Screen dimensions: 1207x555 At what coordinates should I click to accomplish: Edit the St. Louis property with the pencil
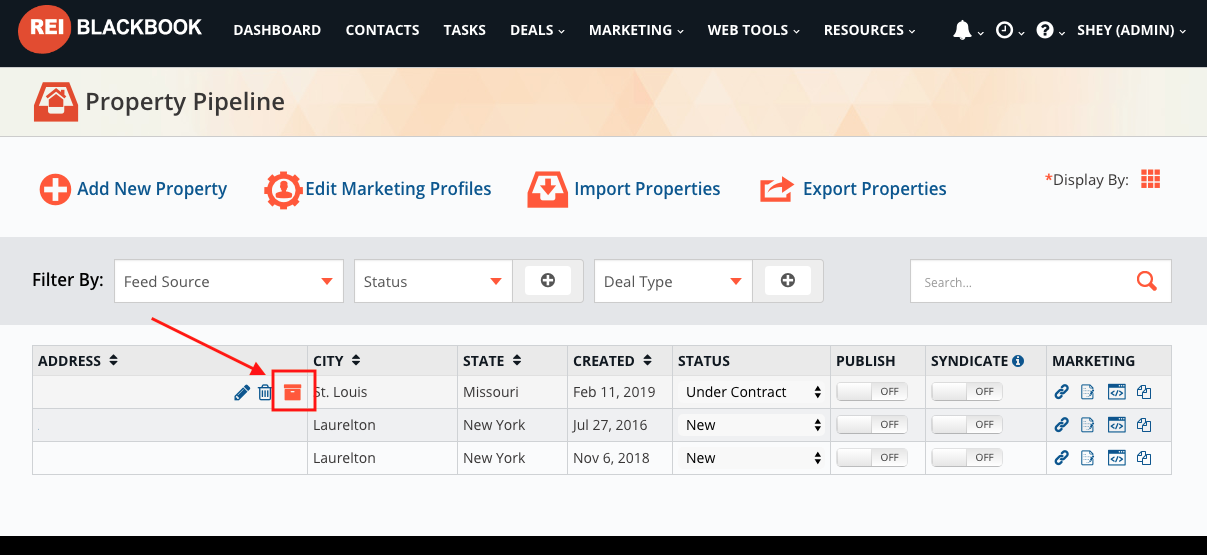tap(242, 393)
